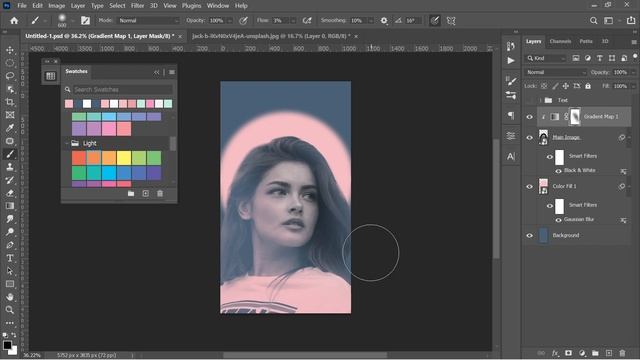This screenshot has width=640, height=360.
Task: Open brush preset picker dropdown
Action: 73,20
